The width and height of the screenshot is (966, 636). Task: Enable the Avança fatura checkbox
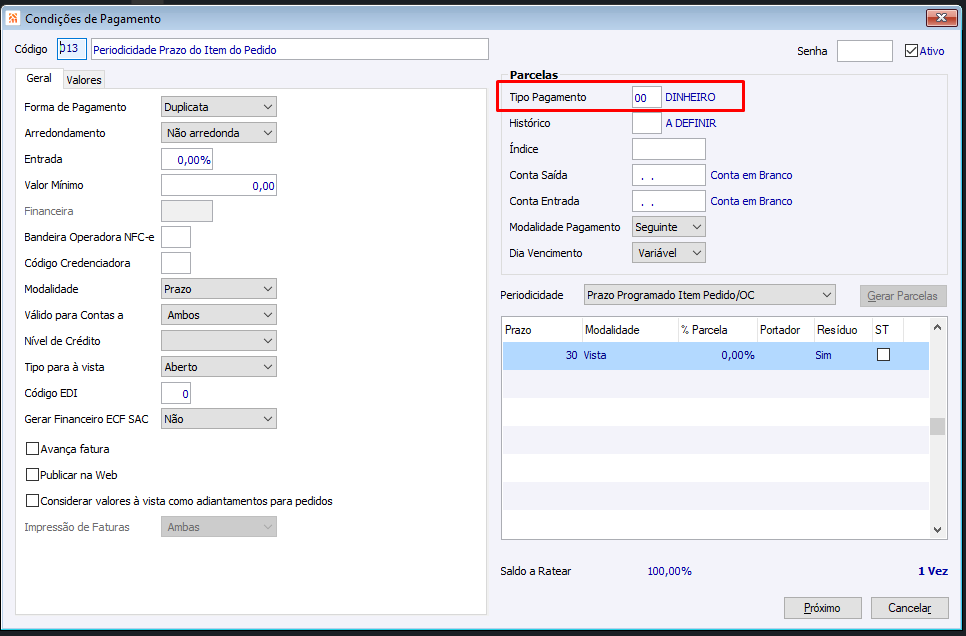33,449
